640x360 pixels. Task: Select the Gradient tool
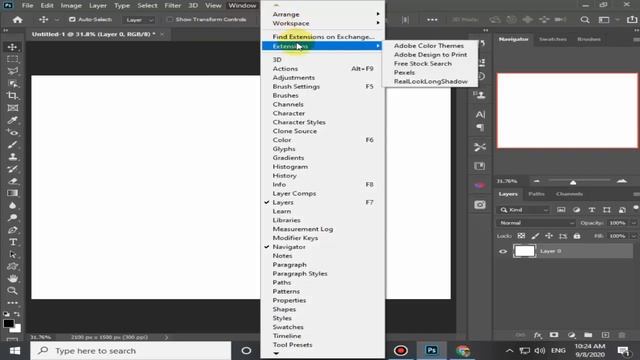(x=12, y=193)
